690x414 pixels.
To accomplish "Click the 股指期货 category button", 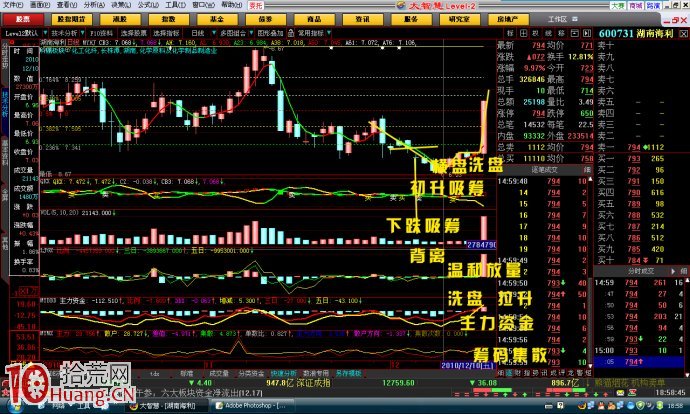I will 71,19.
